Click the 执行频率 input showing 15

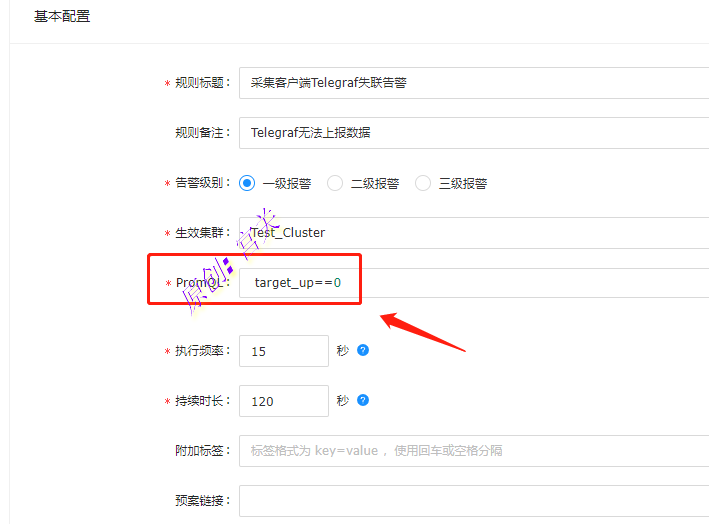(283, 351)
